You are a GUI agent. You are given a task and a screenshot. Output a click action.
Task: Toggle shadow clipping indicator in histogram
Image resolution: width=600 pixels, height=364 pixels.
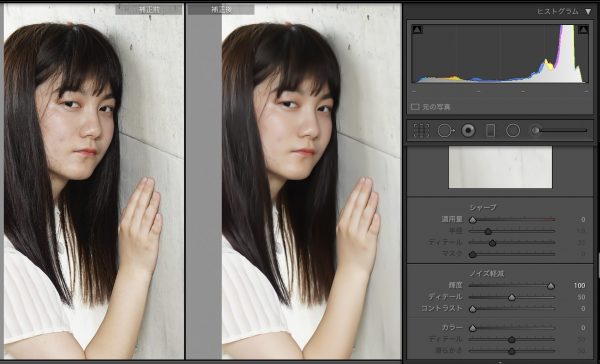click(417, 29)
